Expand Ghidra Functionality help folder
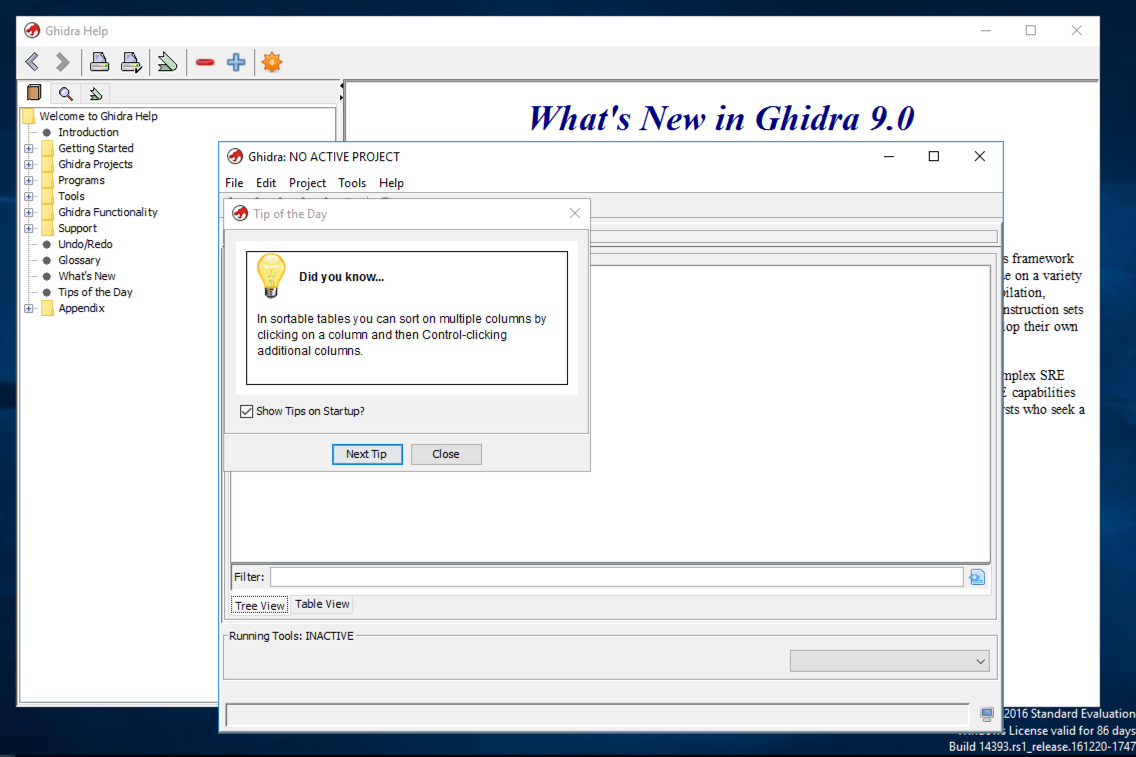The image size is (1136, 757). coord(29,212)
